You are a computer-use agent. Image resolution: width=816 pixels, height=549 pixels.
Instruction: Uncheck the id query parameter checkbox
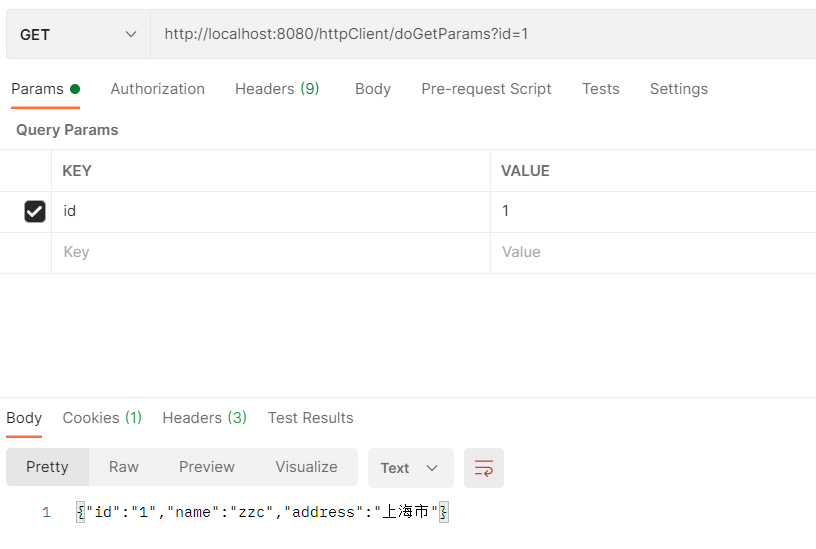click(x=35, y=211)
